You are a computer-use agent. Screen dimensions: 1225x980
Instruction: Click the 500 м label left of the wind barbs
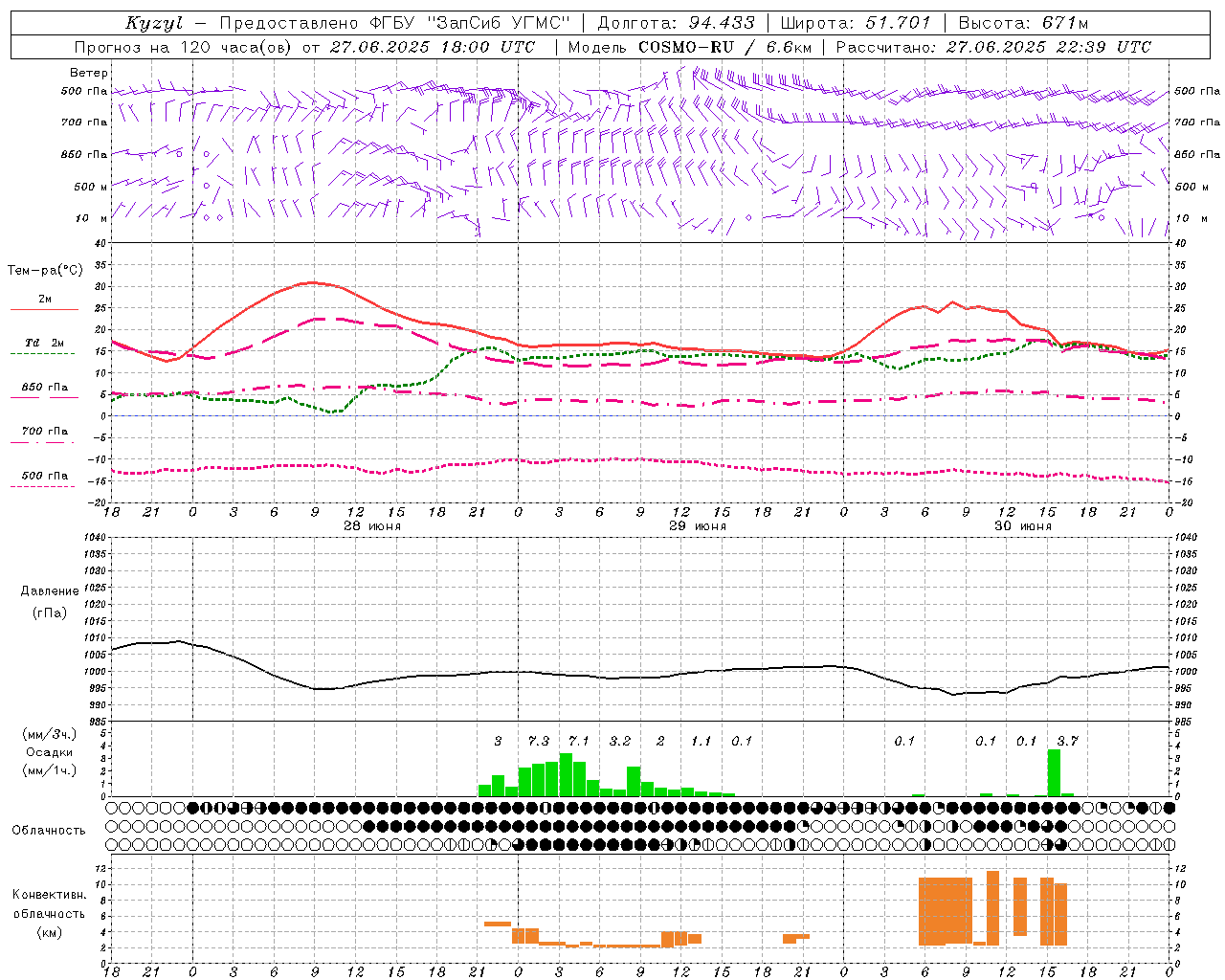pos(91,187)
